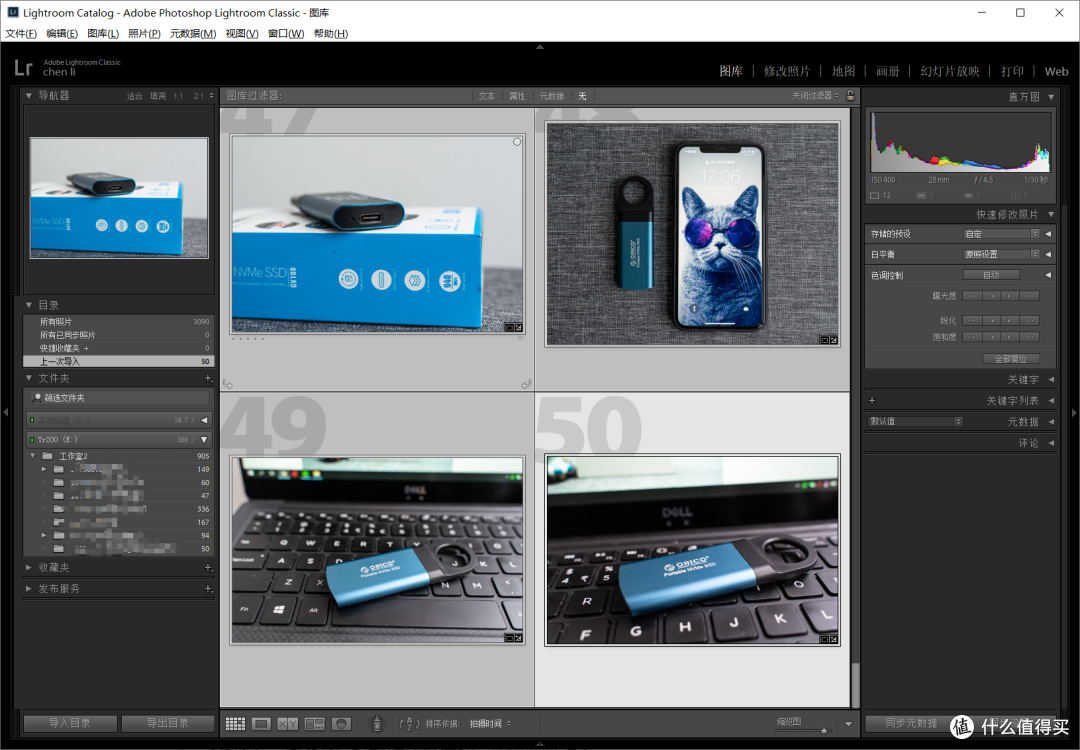This screenshot has width=1080, height=750.
Task: Set navigator zoom to 2:1
Action: [x=198, y=96]
